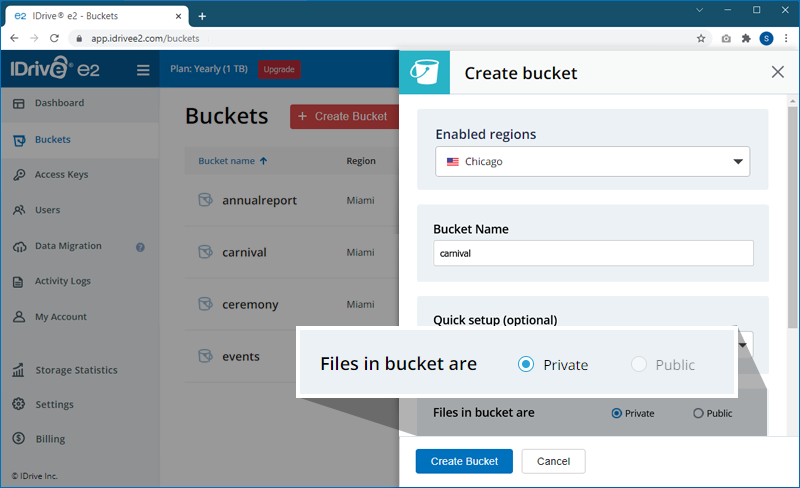
Task: Click the Plan: Yearly (1 TB) text
Action: pyautogui.click(x=209, y=69)
